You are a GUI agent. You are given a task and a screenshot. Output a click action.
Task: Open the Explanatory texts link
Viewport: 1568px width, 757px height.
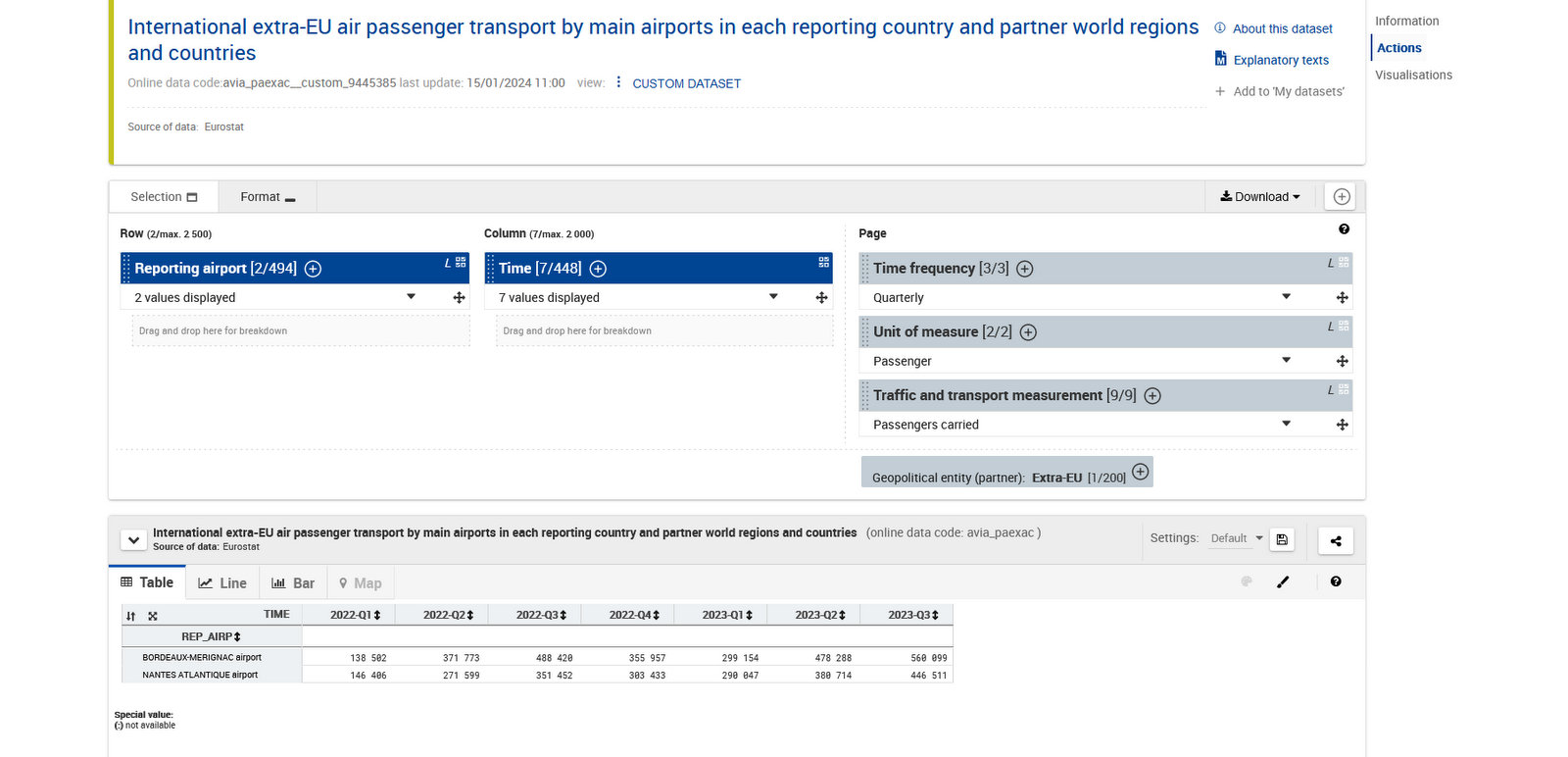(1281, 60)
